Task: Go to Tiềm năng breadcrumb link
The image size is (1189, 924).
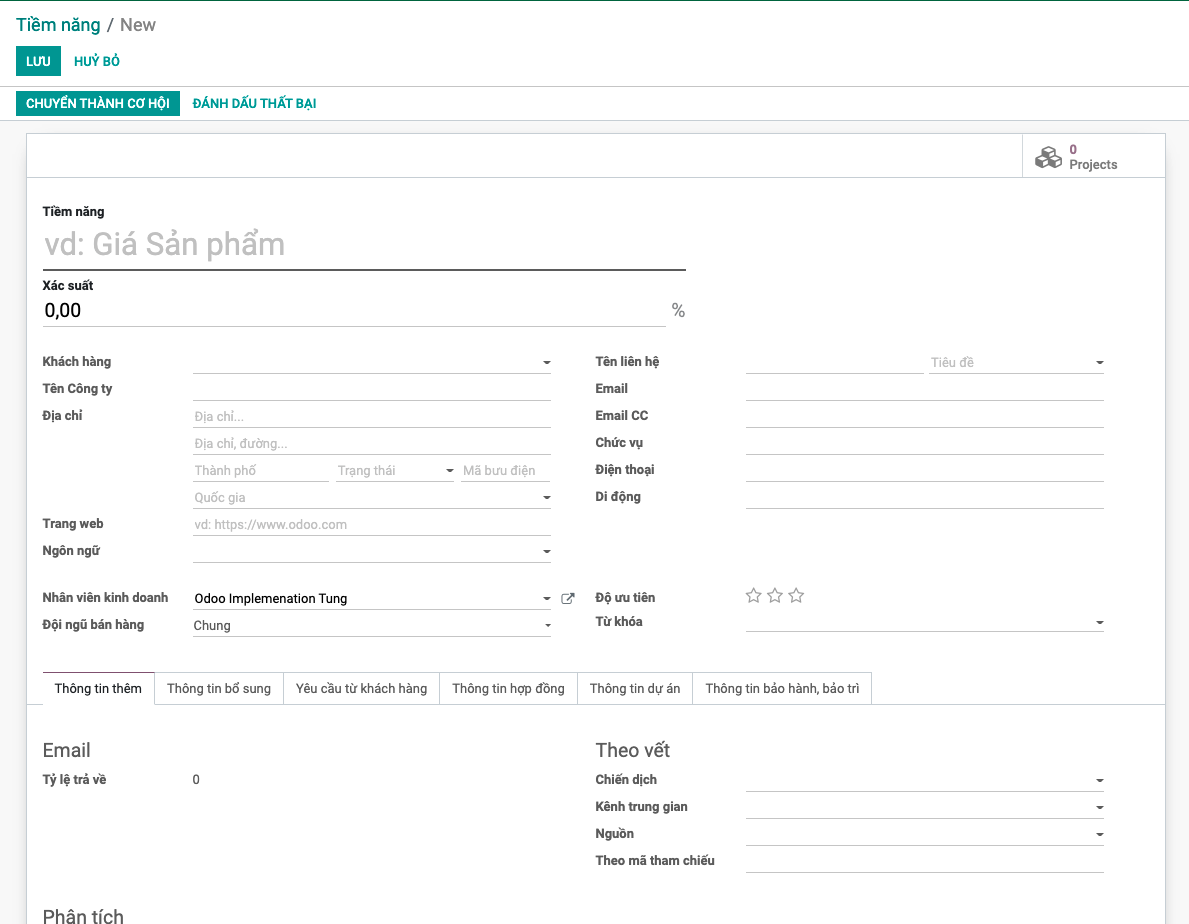Action: point(58,25)
